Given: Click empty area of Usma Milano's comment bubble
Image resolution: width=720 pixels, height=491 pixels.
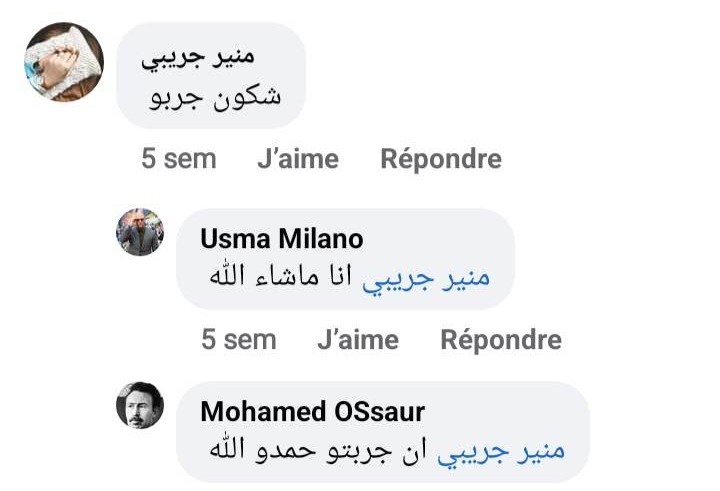Looking at the screenshot, I should [x=440, y=240].
